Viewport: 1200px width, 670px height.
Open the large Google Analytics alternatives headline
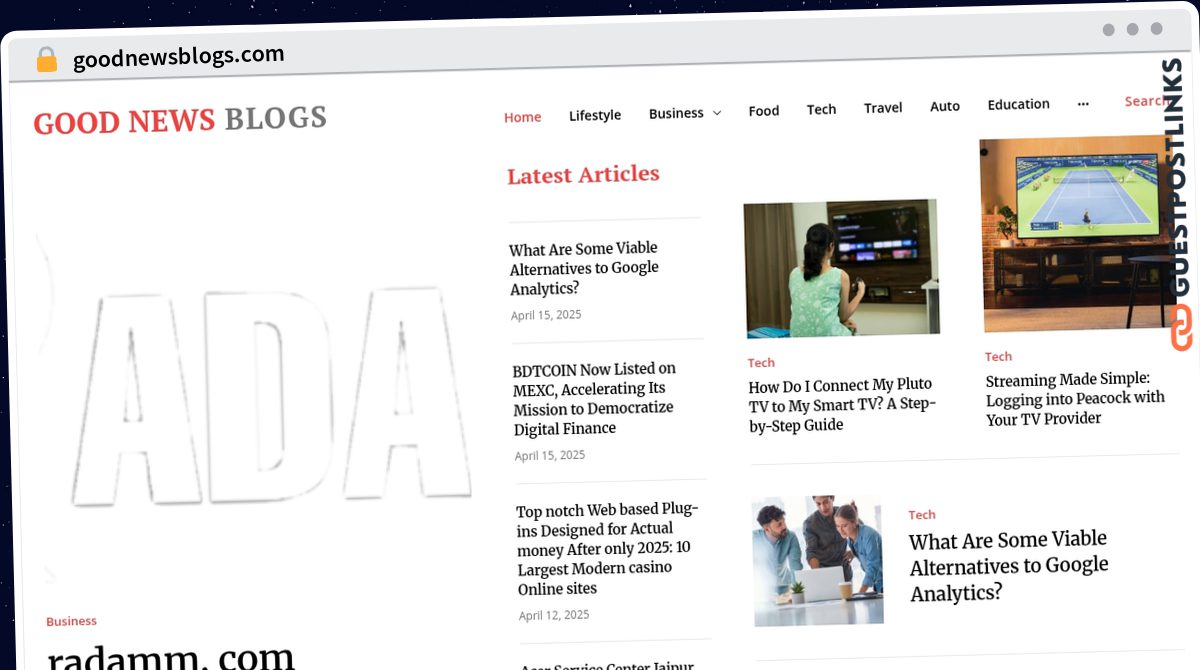click(x=1009, y=566)
